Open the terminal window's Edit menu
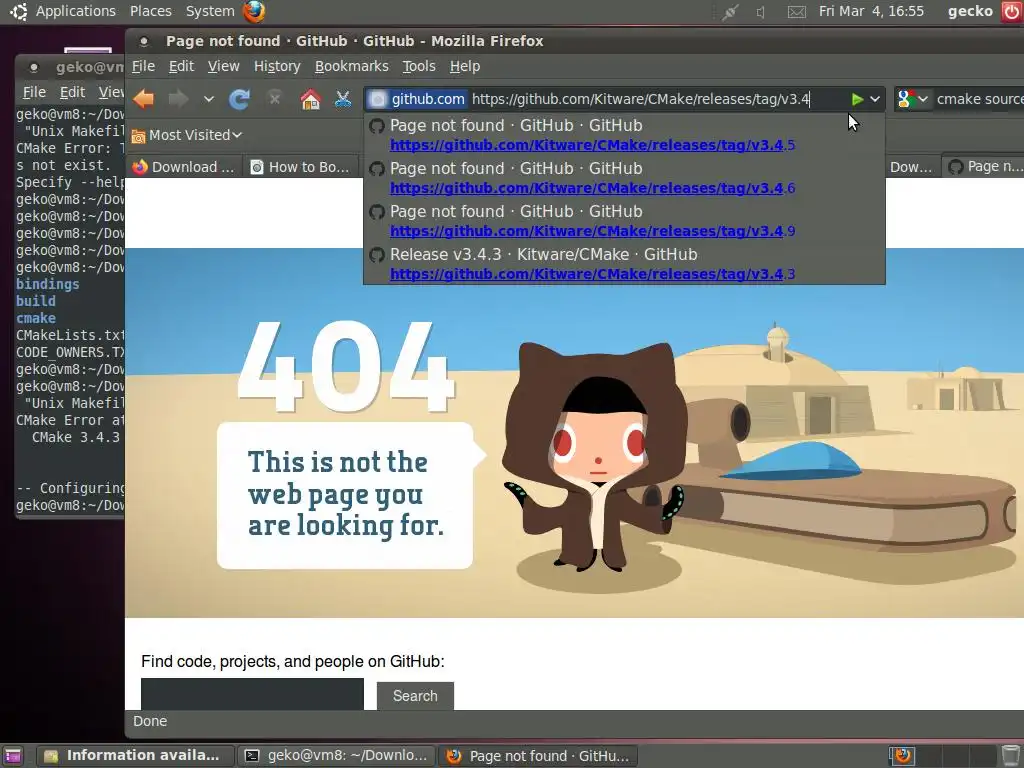 (72, 92)
